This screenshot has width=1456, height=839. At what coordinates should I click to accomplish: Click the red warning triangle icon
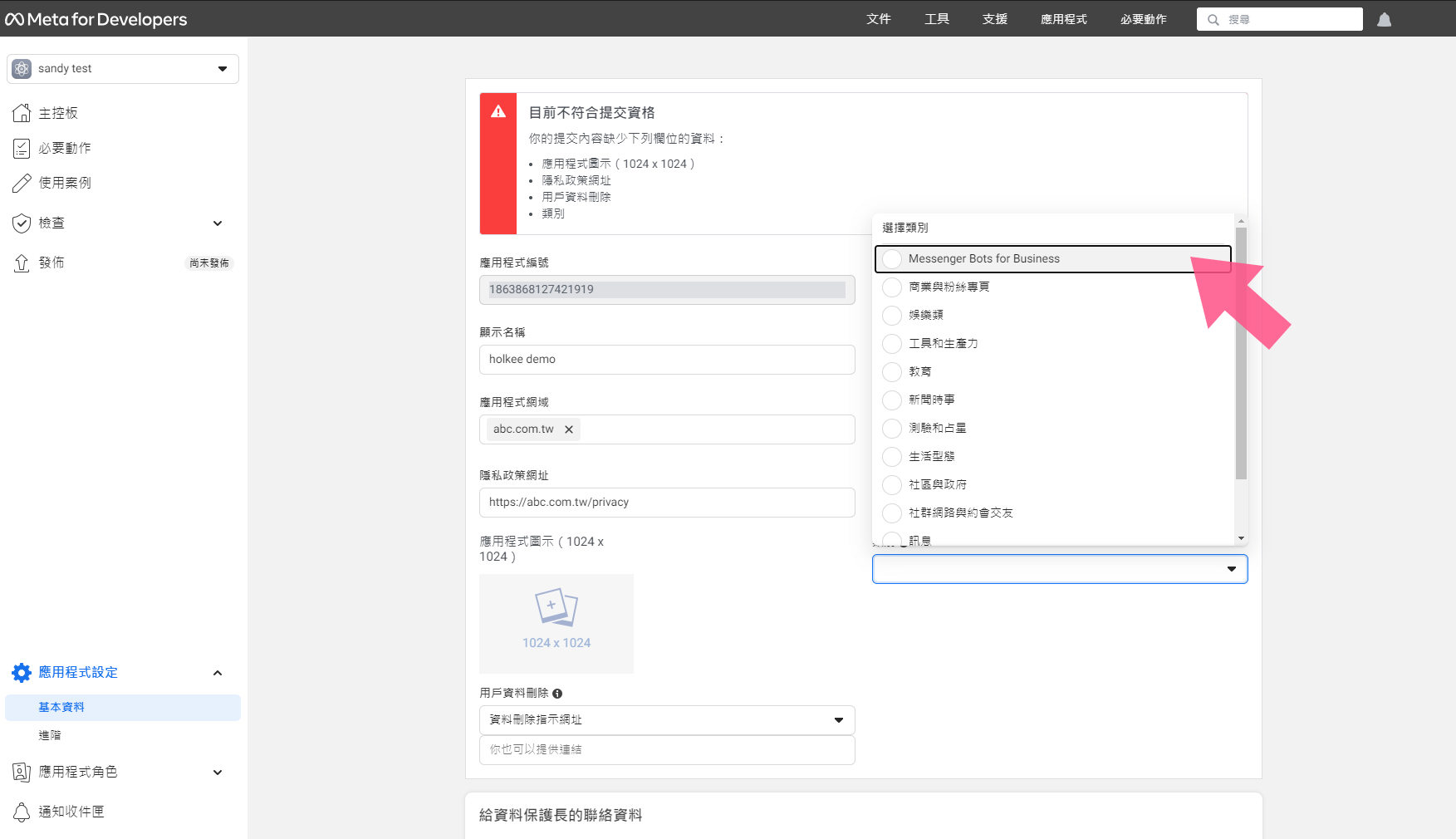coord(498,112)
